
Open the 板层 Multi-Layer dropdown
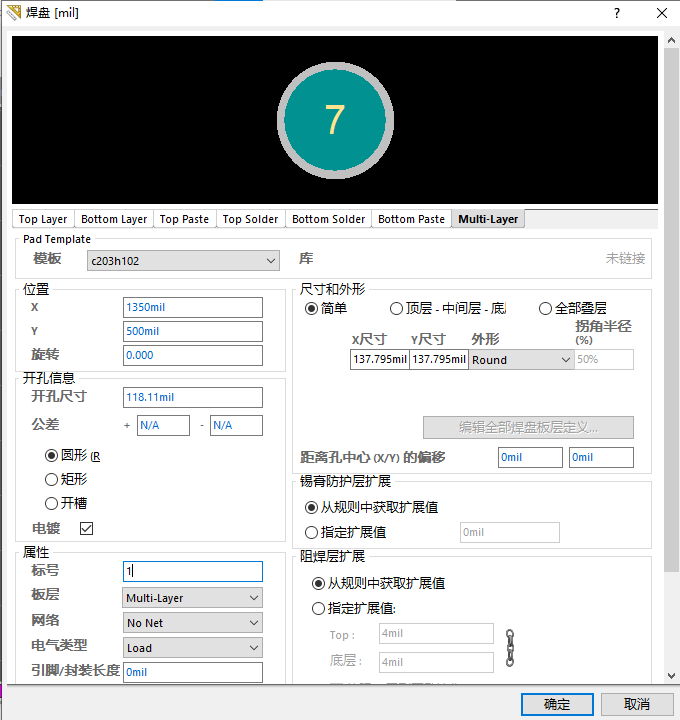click(x=192, y=598)
